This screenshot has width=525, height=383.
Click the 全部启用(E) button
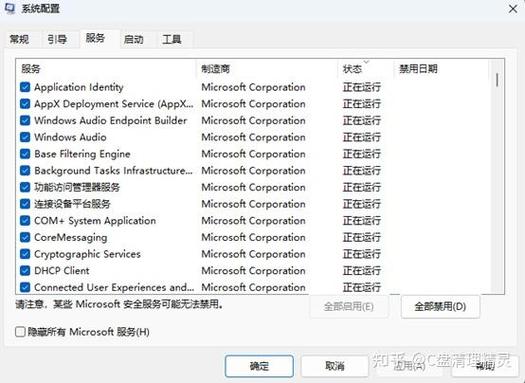tap(349, 306)
